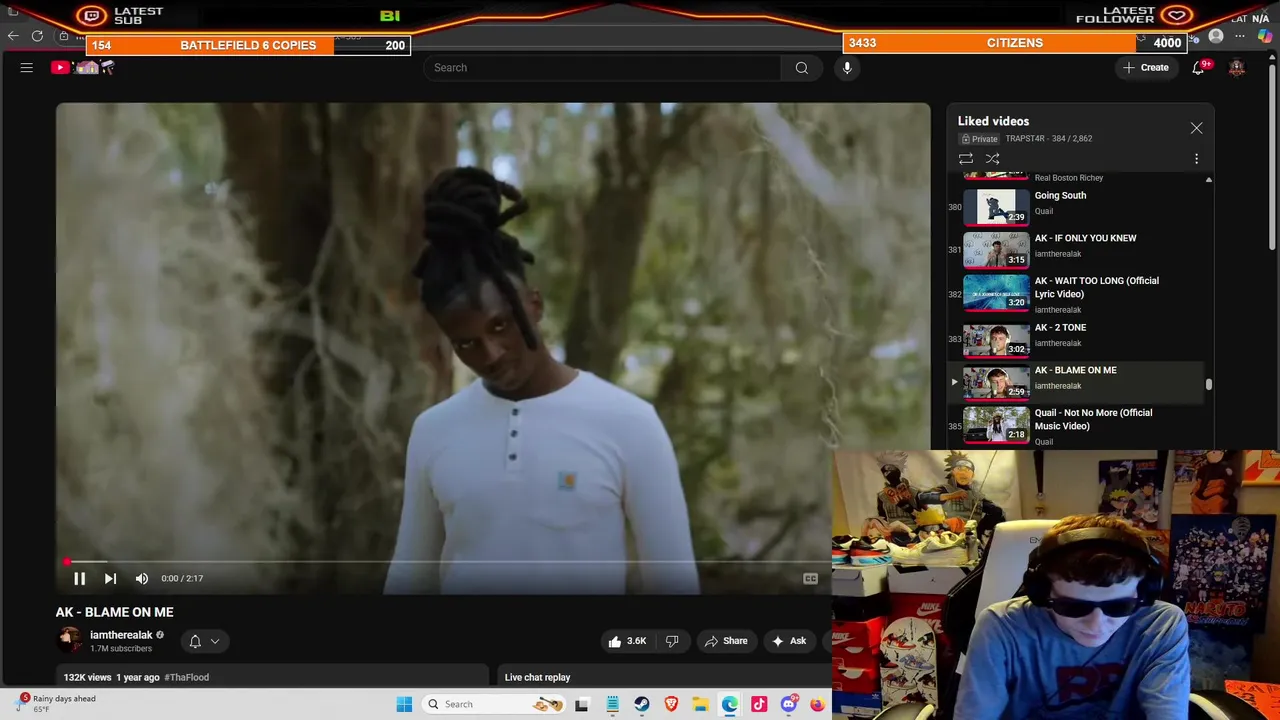Like the video with 3.6K likes
The image size is (1280, 720).
tap(627, 641)
